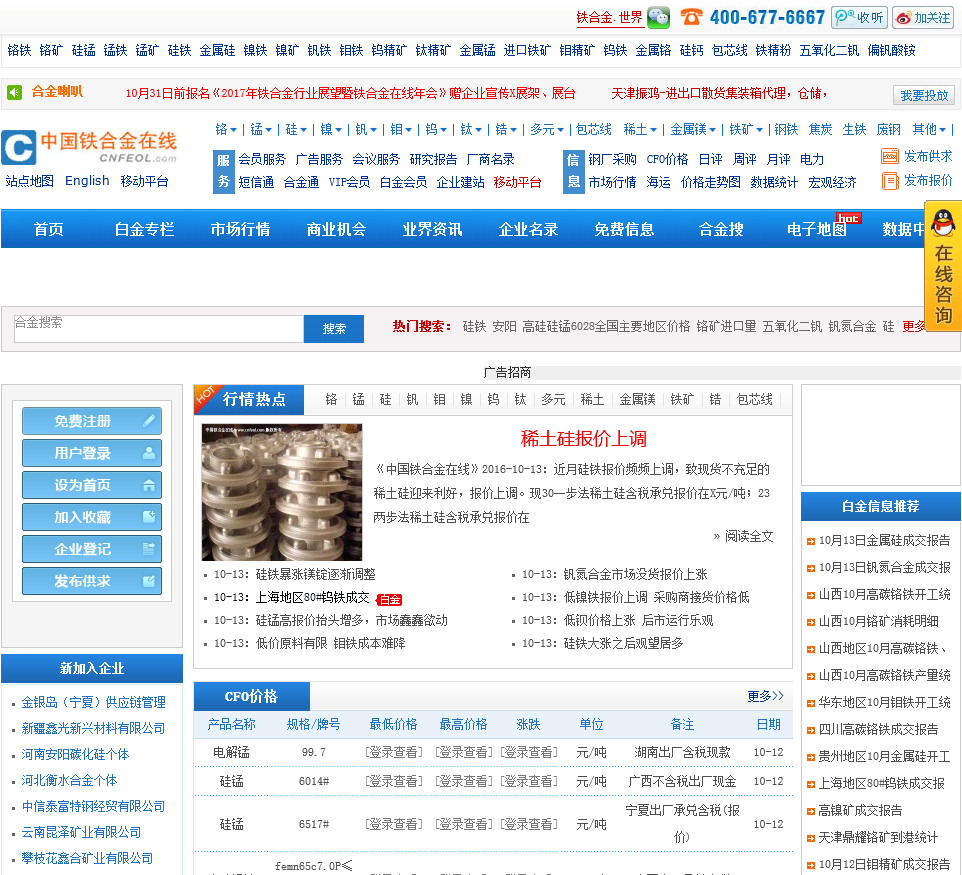The width and height of the screenshot is (962, 875).
Task: Open 攀枝花鑫合矿业有限公司 company link
Action: coord(87,858)
